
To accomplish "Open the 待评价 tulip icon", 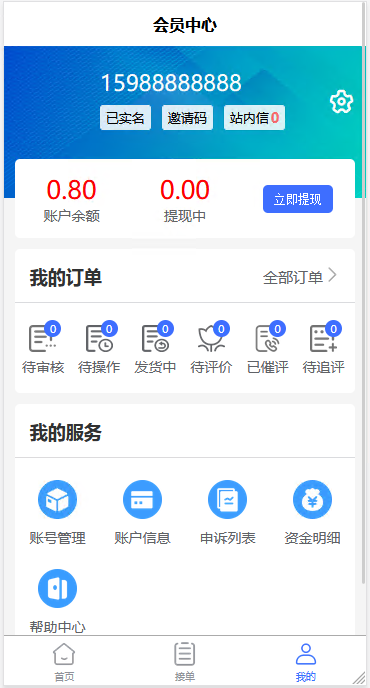I will (x=211, y=339).
